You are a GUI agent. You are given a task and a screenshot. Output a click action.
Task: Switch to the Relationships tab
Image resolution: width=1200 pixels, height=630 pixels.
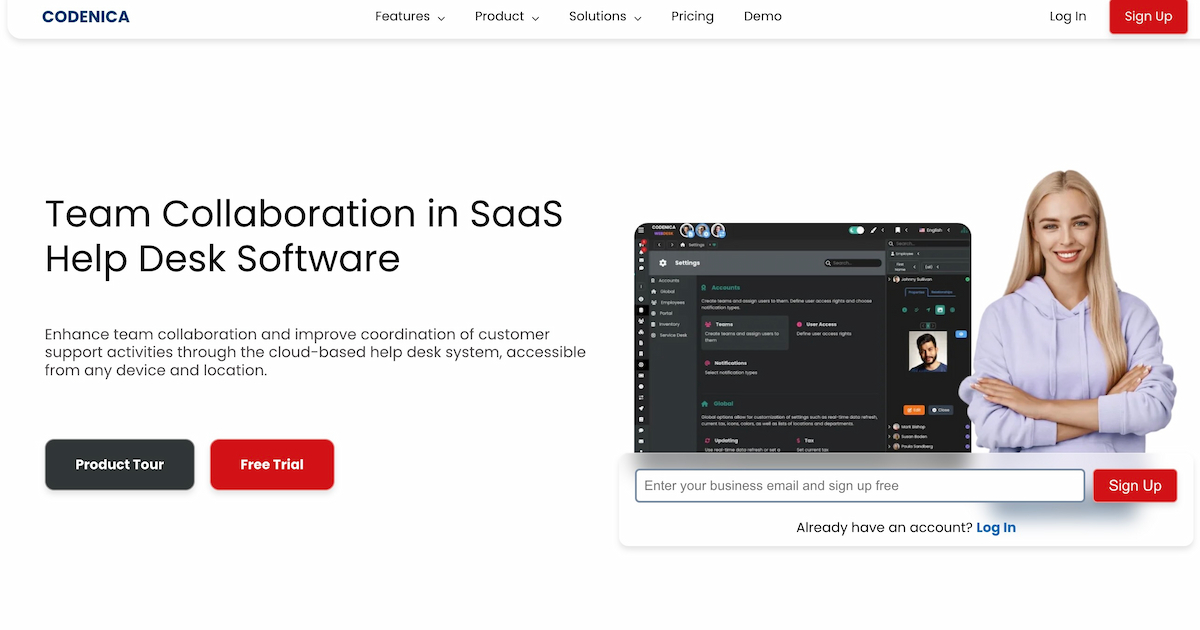point(940,293)
